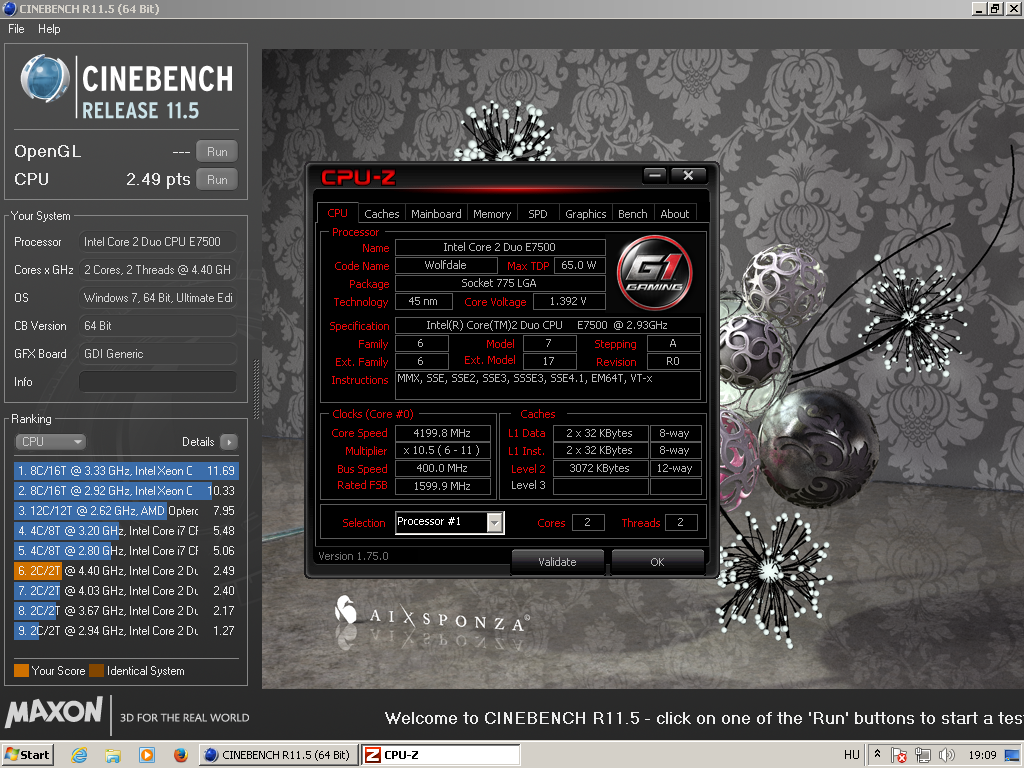The height and width of the screenshot is (768, 1024).
Task: Open the Help menu
Action: (x=49, y=29)
